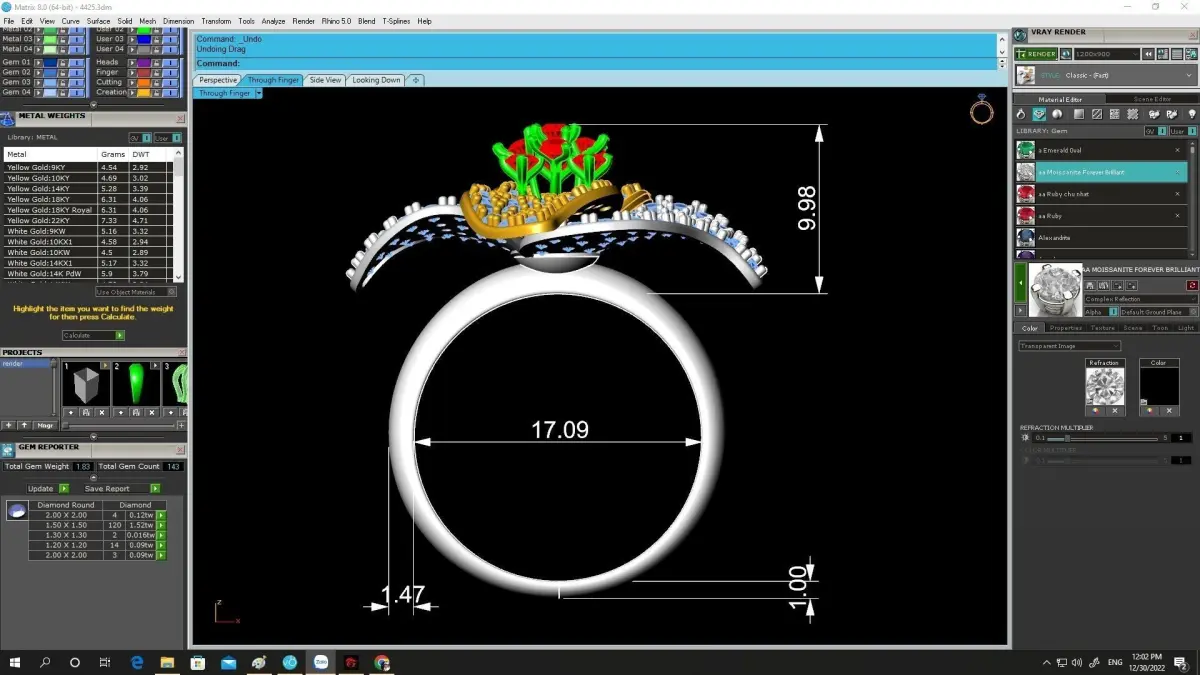Image resolution: width=1200 pixels, height=675 pixels.
Task: Open the Complex Reflection dropdown
Action: 1141,299
